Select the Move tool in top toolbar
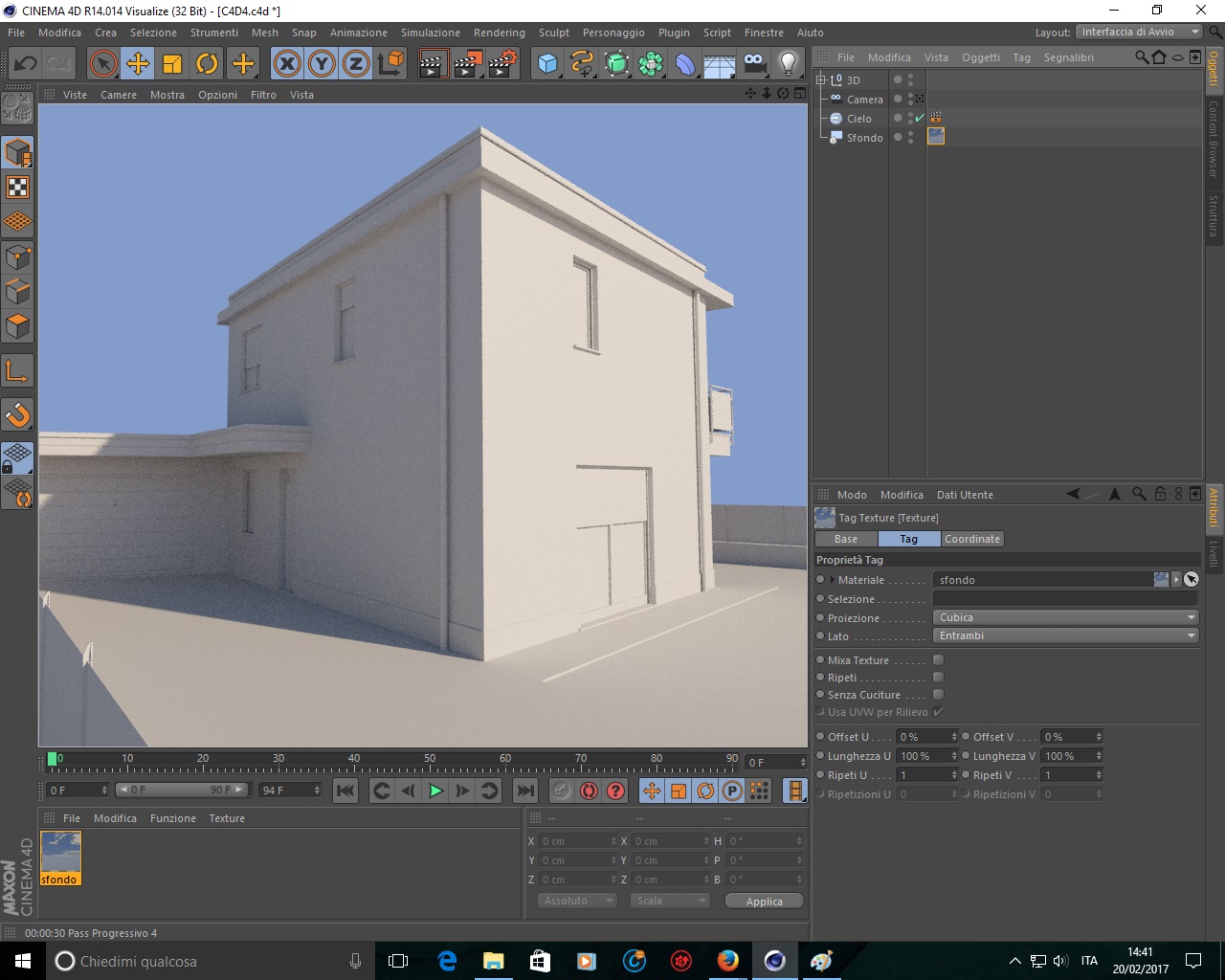The width and height of the screenshot is (1225, 980). click(138, 64)
